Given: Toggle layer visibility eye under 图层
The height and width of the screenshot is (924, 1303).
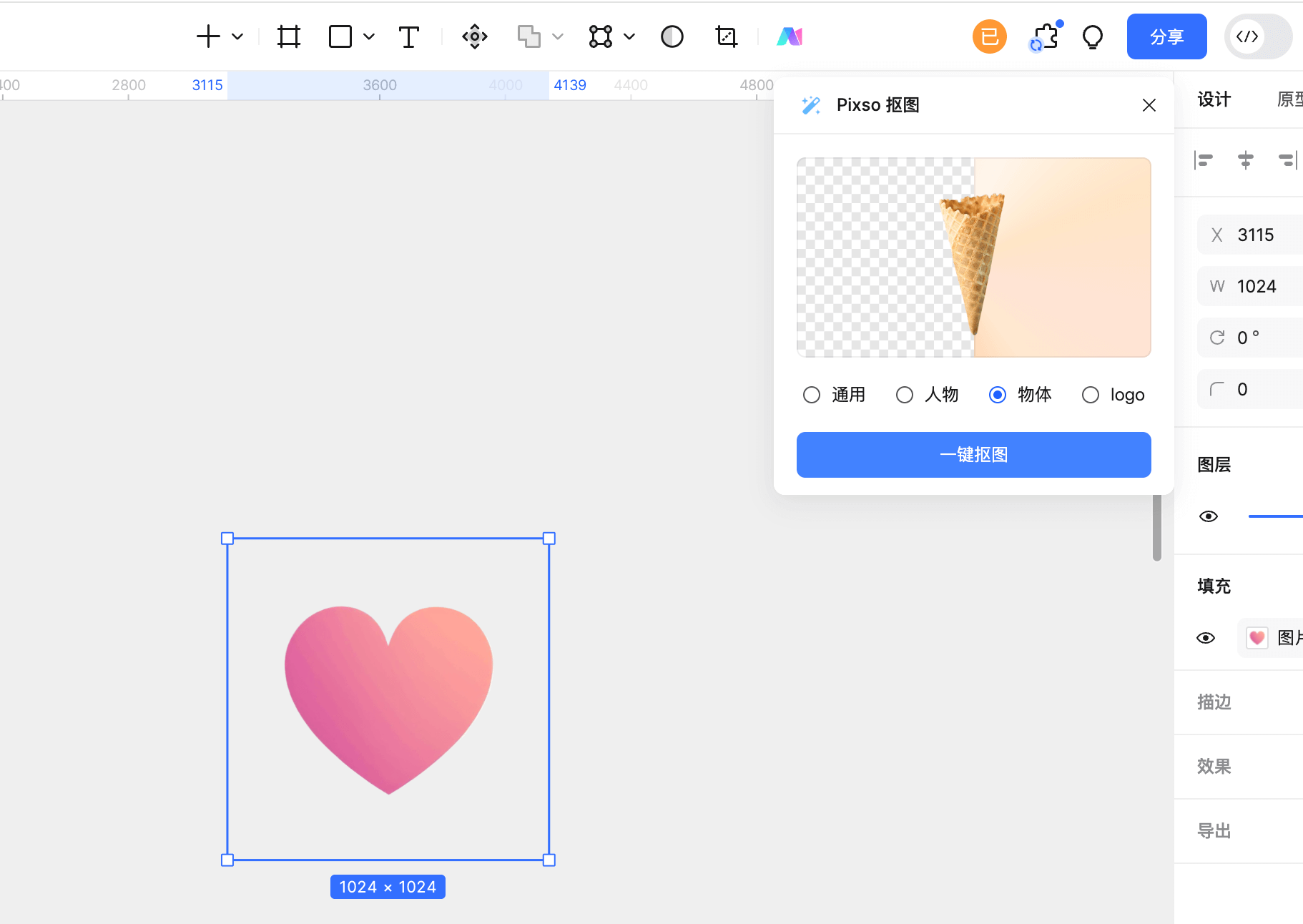Looking at the screenshot, I should (x=1209, y=516).
